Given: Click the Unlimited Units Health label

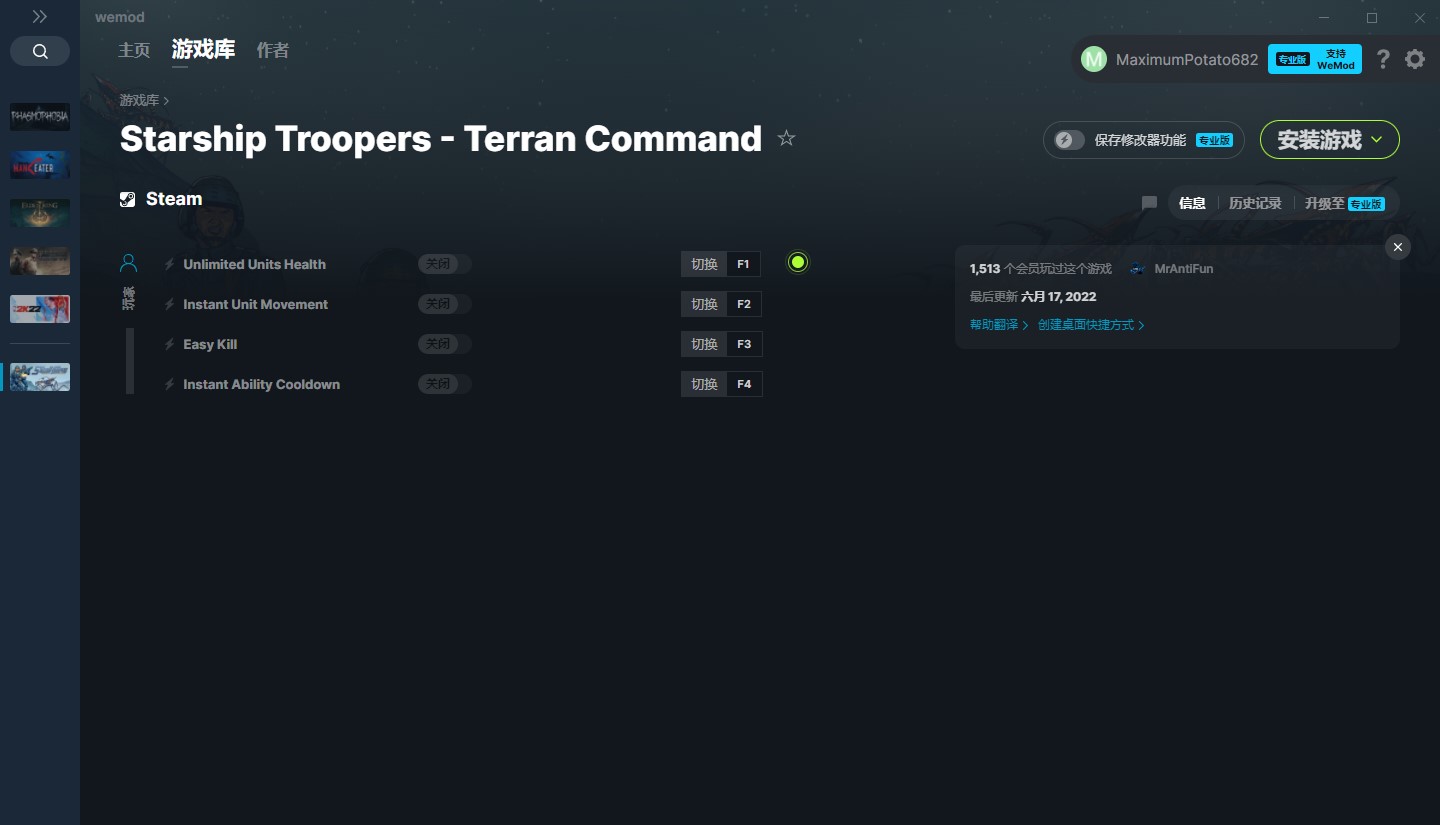Looking at the screenshot, I should click(254, 264).
